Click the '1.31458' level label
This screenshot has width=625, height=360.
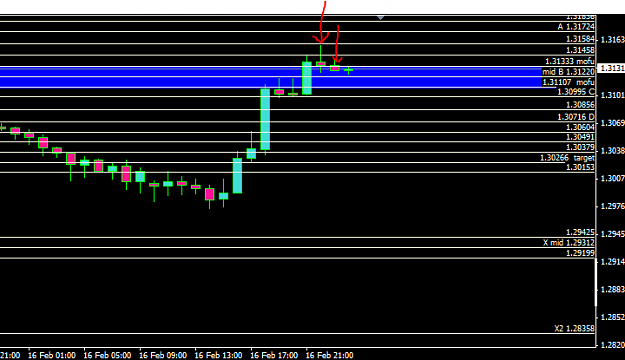(580, 50)
